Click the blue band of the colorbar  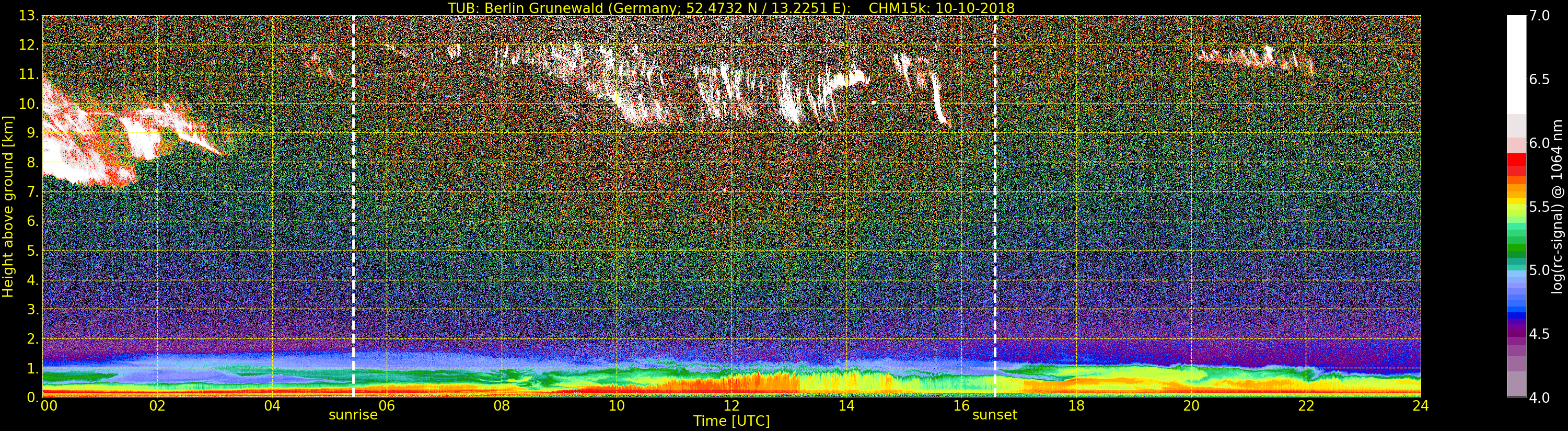tap(1516, 305)
